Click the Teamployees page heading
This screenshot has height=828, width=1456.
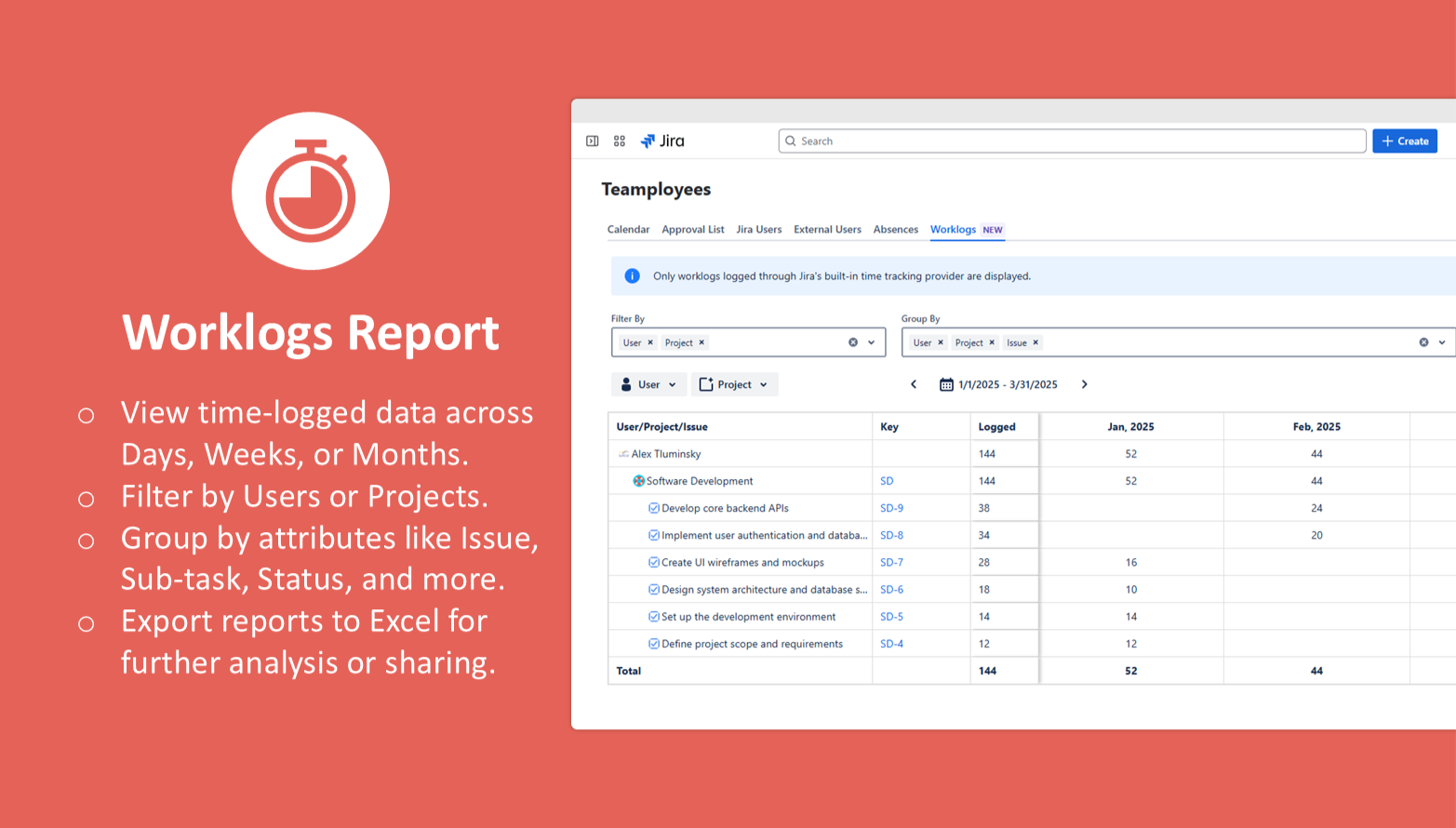pyautogui.click(x=656, y=190)
